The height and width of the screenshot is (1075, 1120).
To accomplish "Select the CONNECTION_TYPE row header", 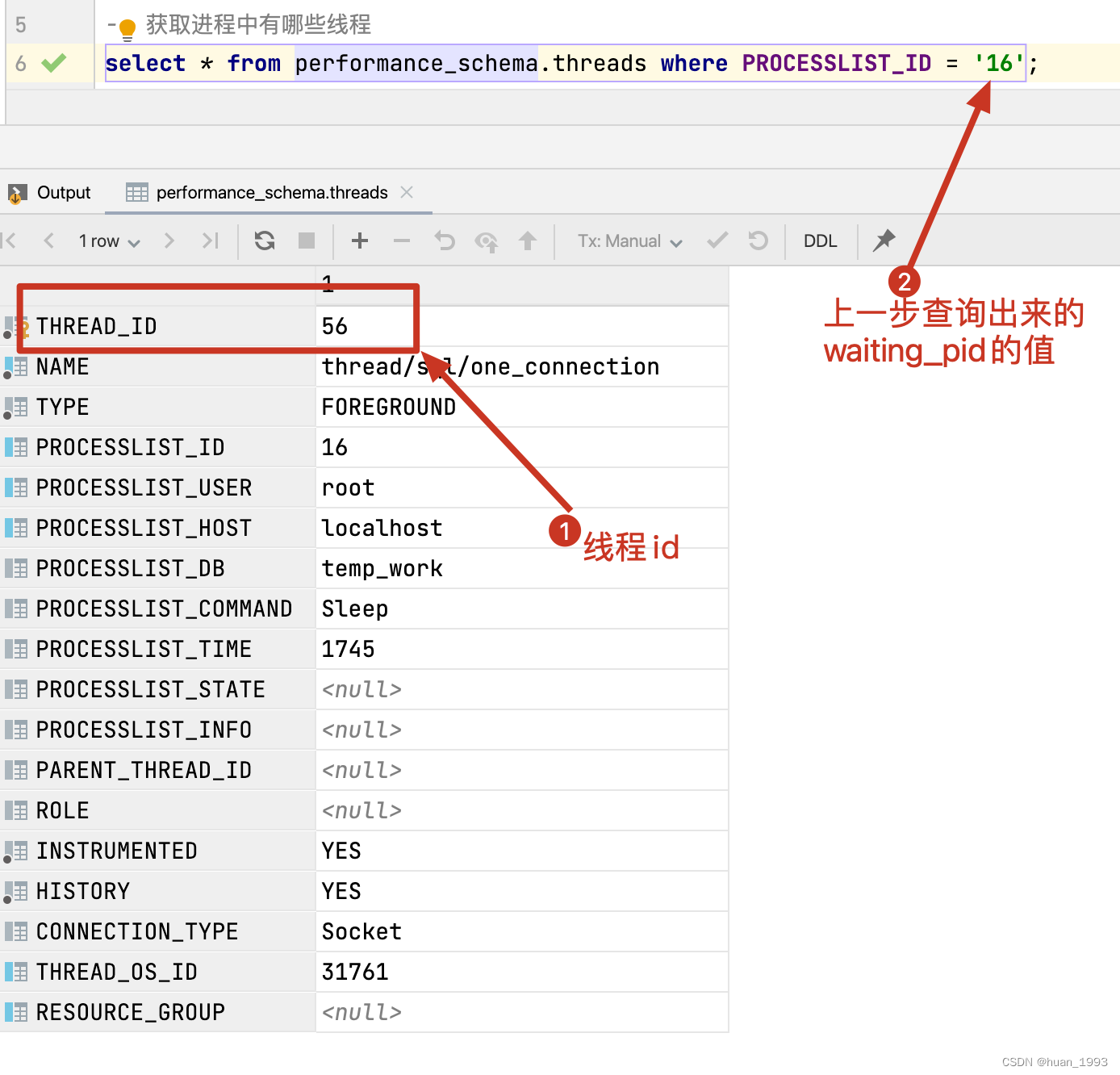I will [158, 931].
